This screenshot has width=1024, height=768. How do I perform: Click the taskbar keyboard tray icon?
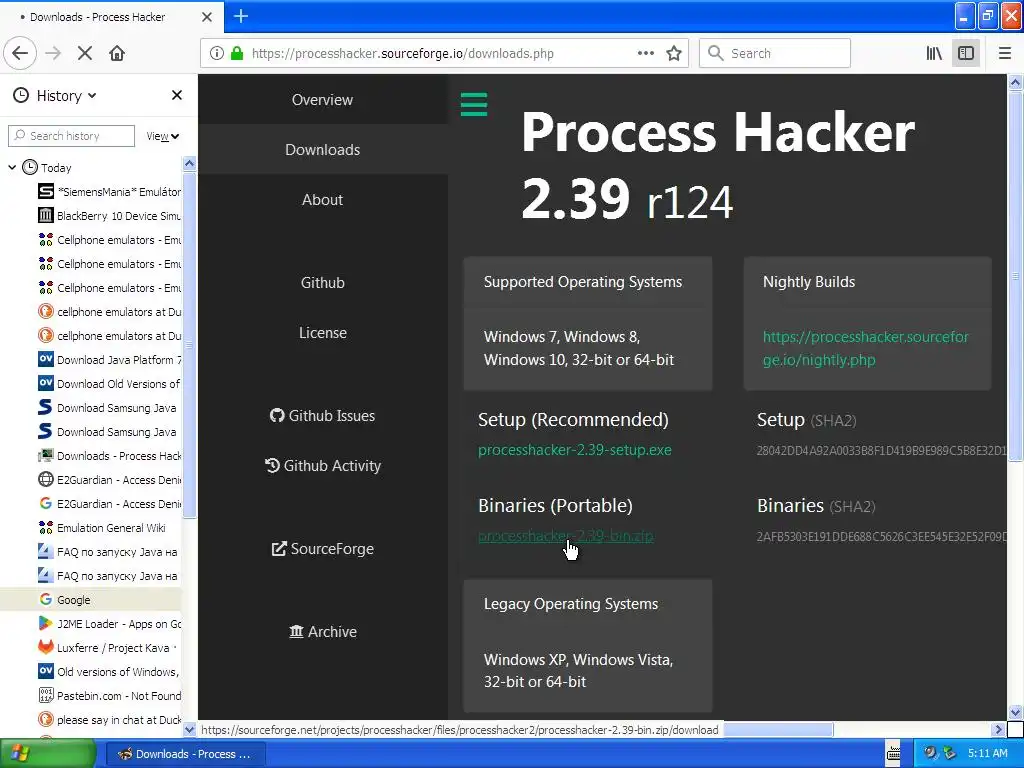[x=893, y=754]
